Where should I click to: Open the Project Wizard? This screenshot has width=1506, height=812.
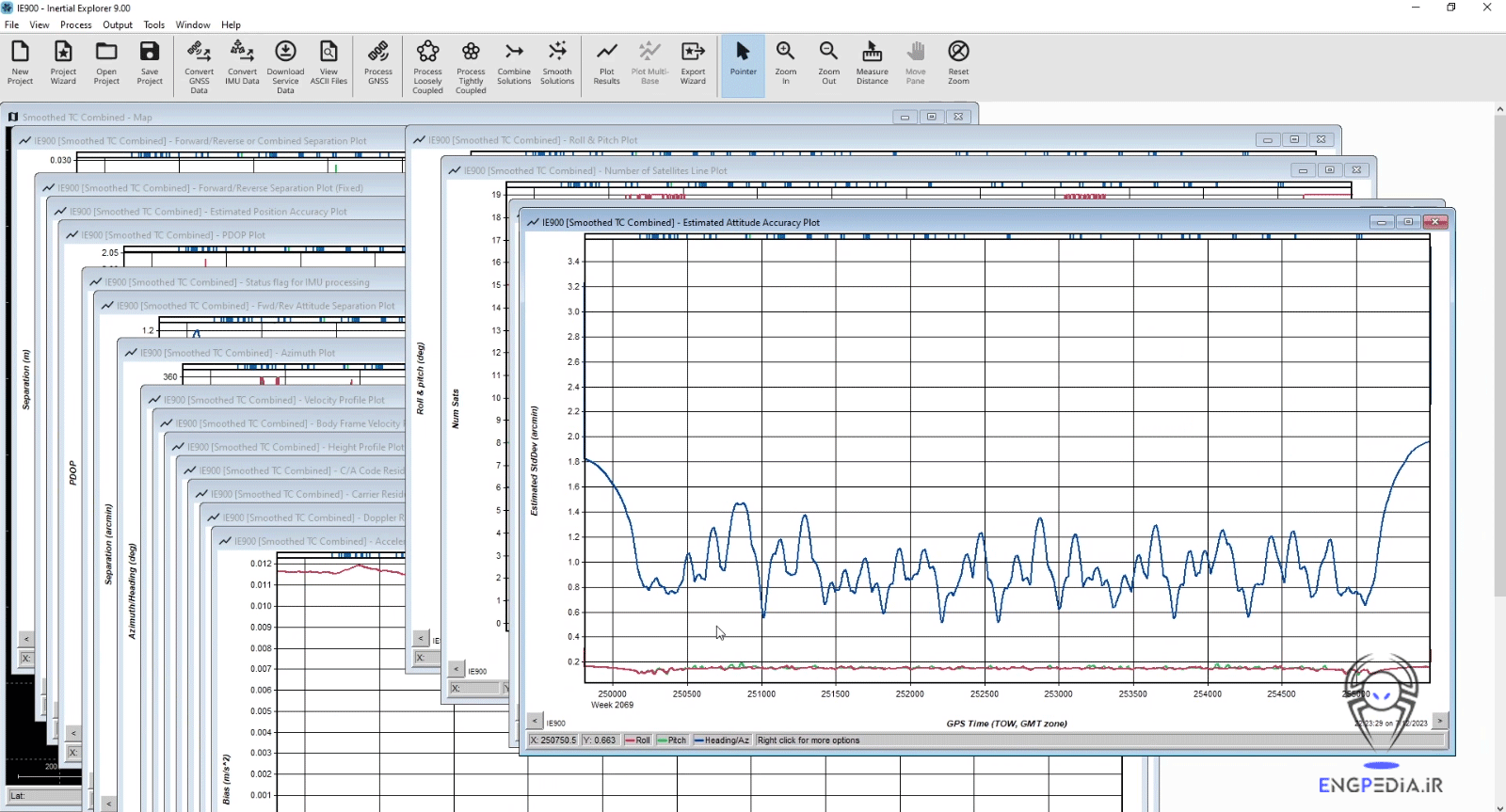(x=63, y=63)
